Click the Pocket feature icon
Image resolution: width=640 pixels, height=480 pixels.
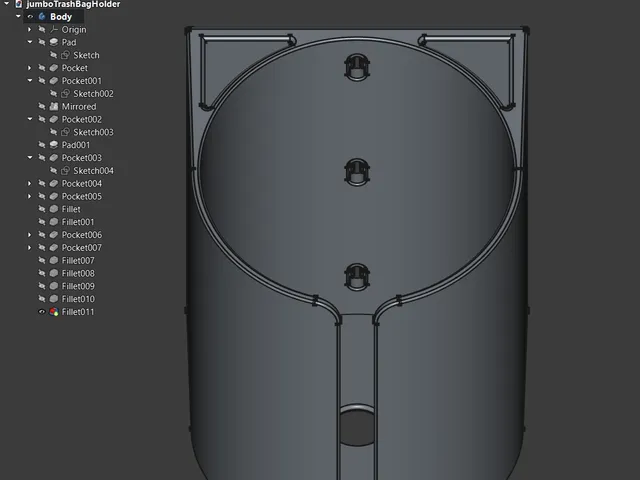click(x=54, y=68)
